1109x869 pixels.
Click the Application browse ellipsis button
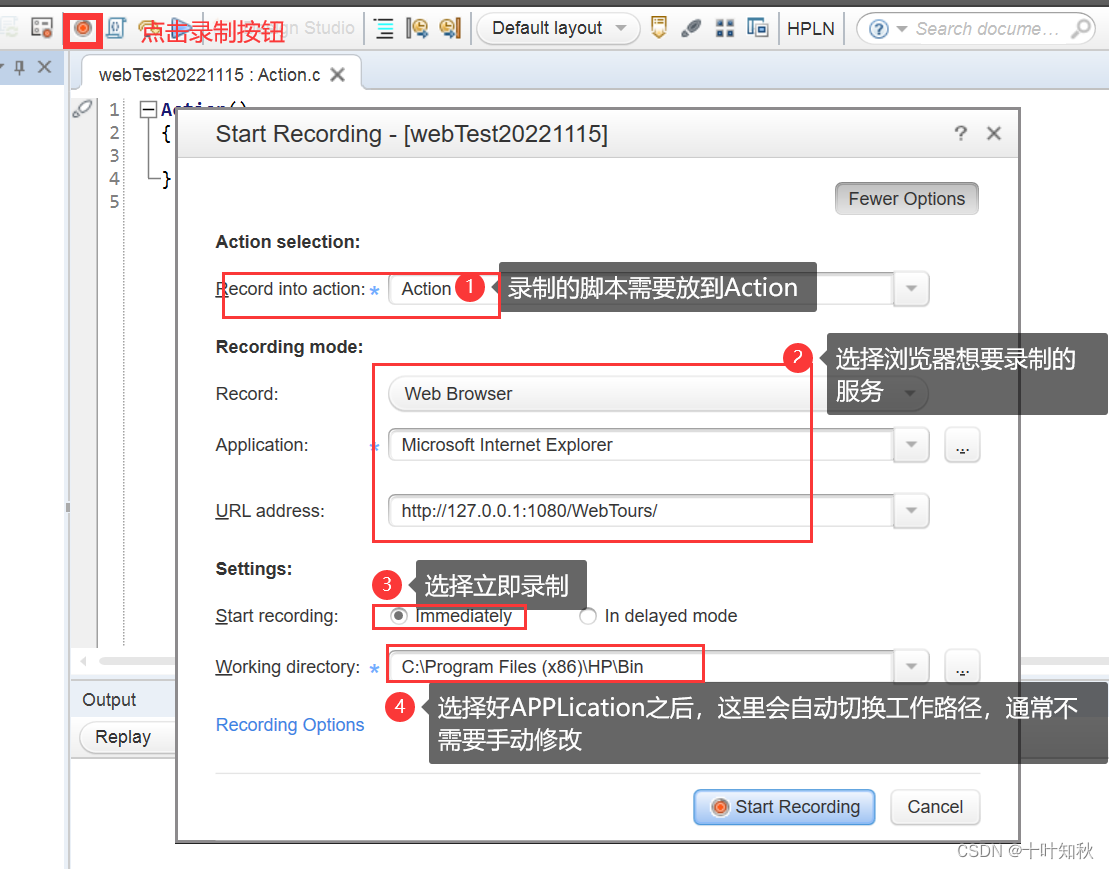963,445
